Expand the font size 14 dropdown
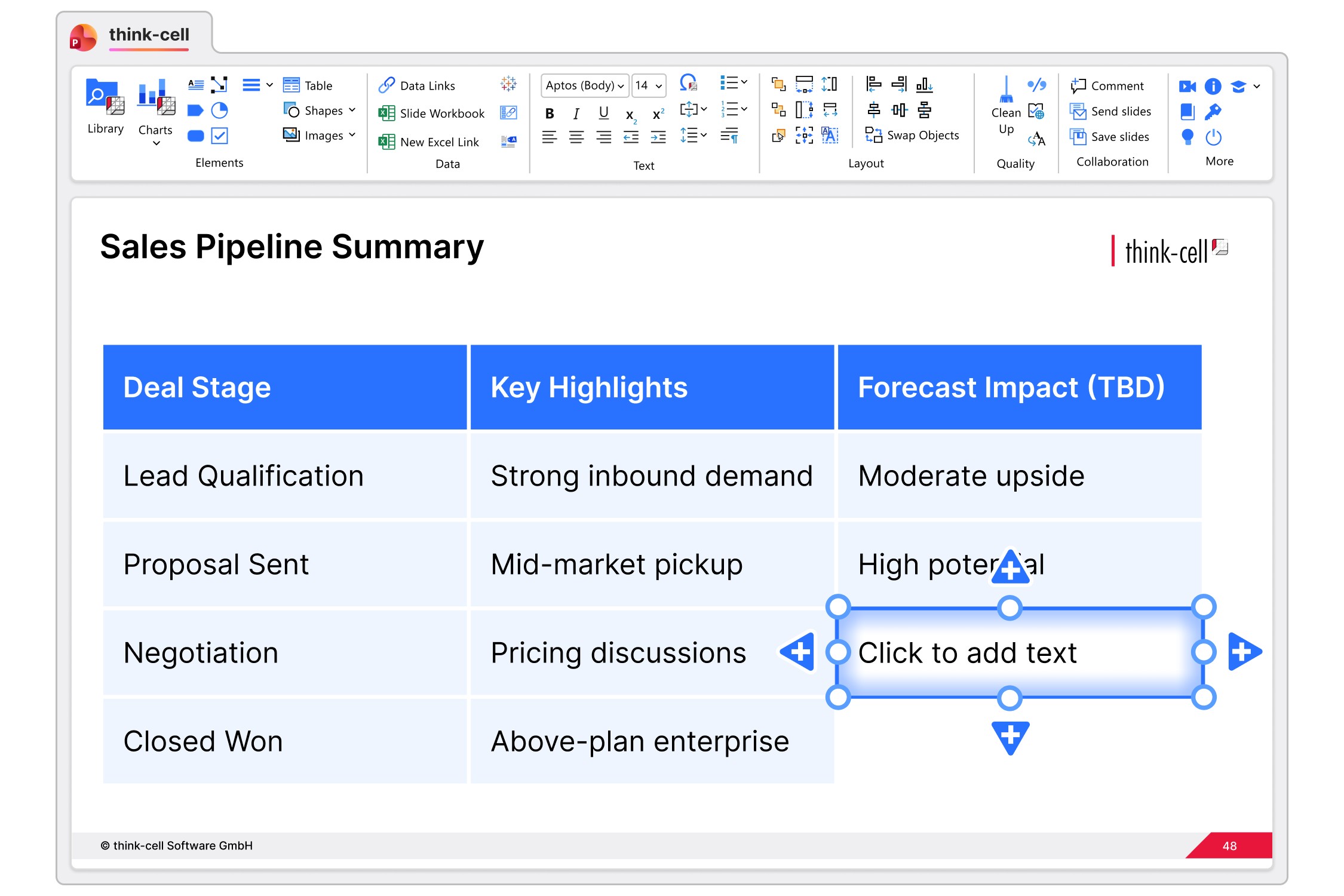The image size is (1344, 896). tap(658, 86)
